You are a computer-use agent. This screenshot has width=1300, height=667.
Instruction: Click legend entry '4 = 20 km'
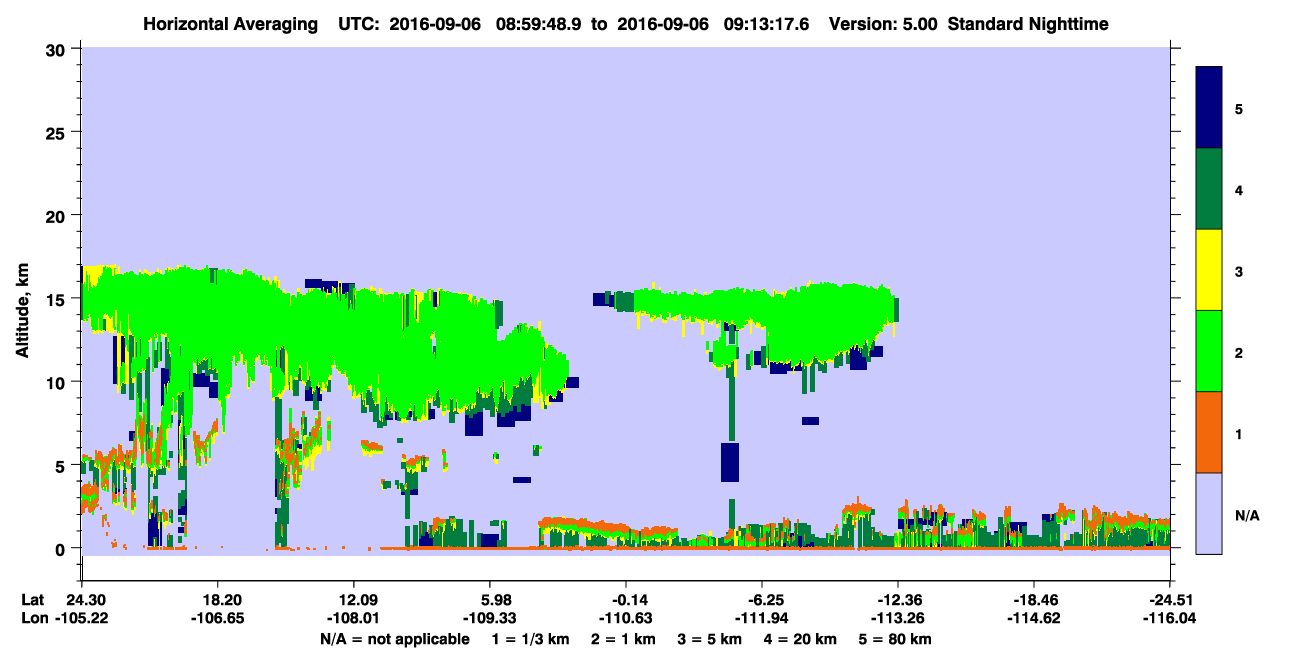point(801,639)
